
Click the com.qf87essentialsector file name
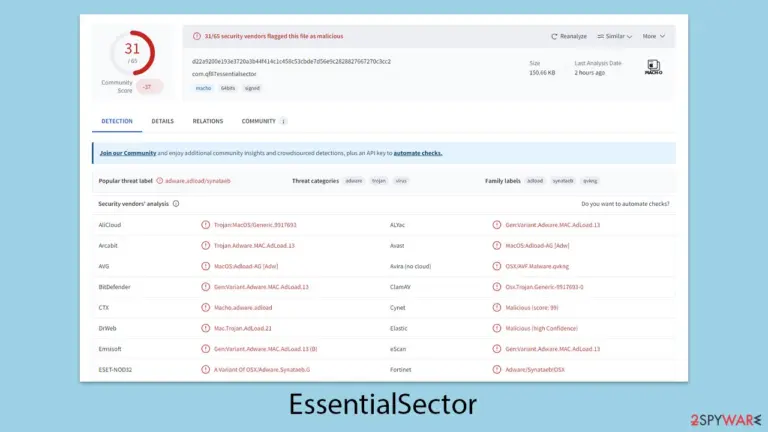(224, 74)
